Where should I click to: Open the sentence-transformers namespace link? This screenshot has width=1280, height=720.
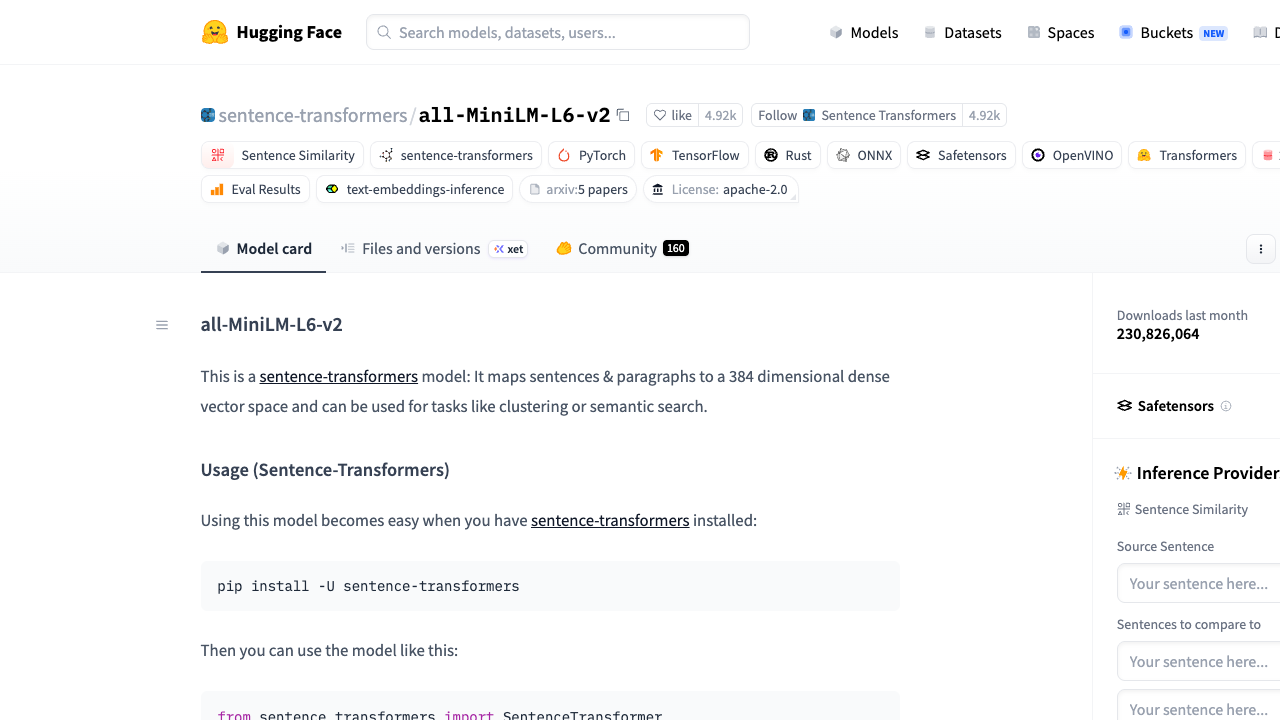[313, 115]
